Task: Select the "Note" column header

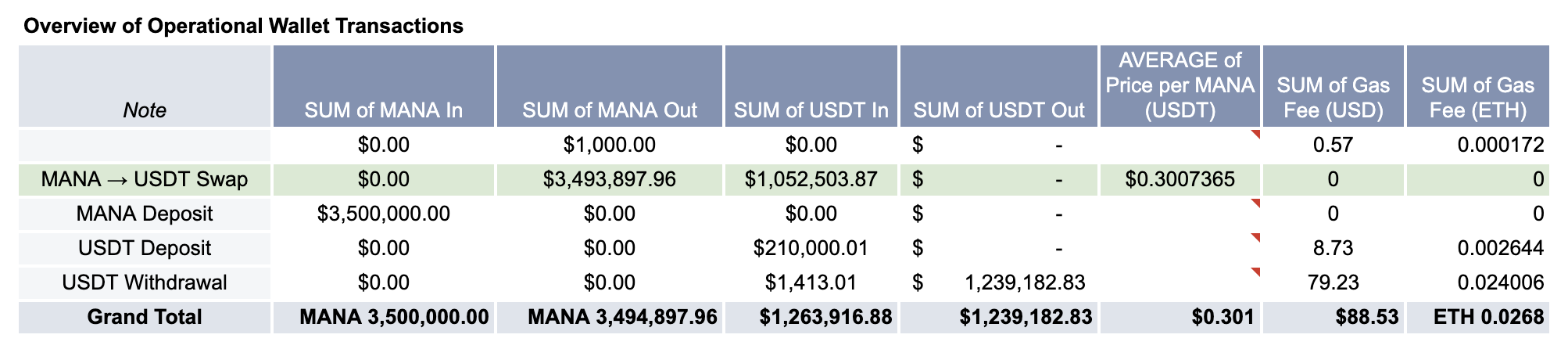Action: click(145, 110)
